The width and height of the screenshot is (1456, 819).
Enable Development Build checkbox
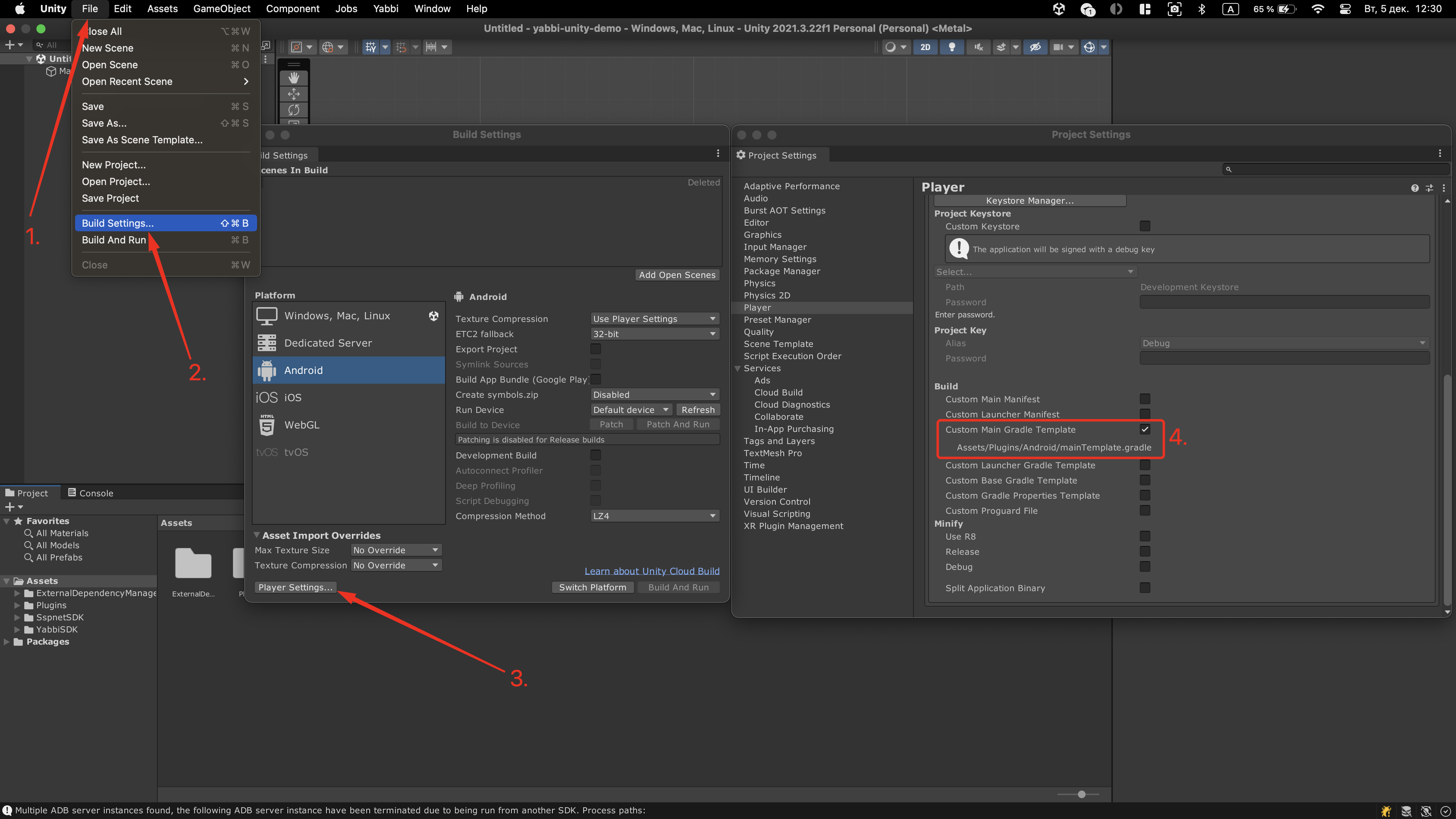click(x=595, y=455)
